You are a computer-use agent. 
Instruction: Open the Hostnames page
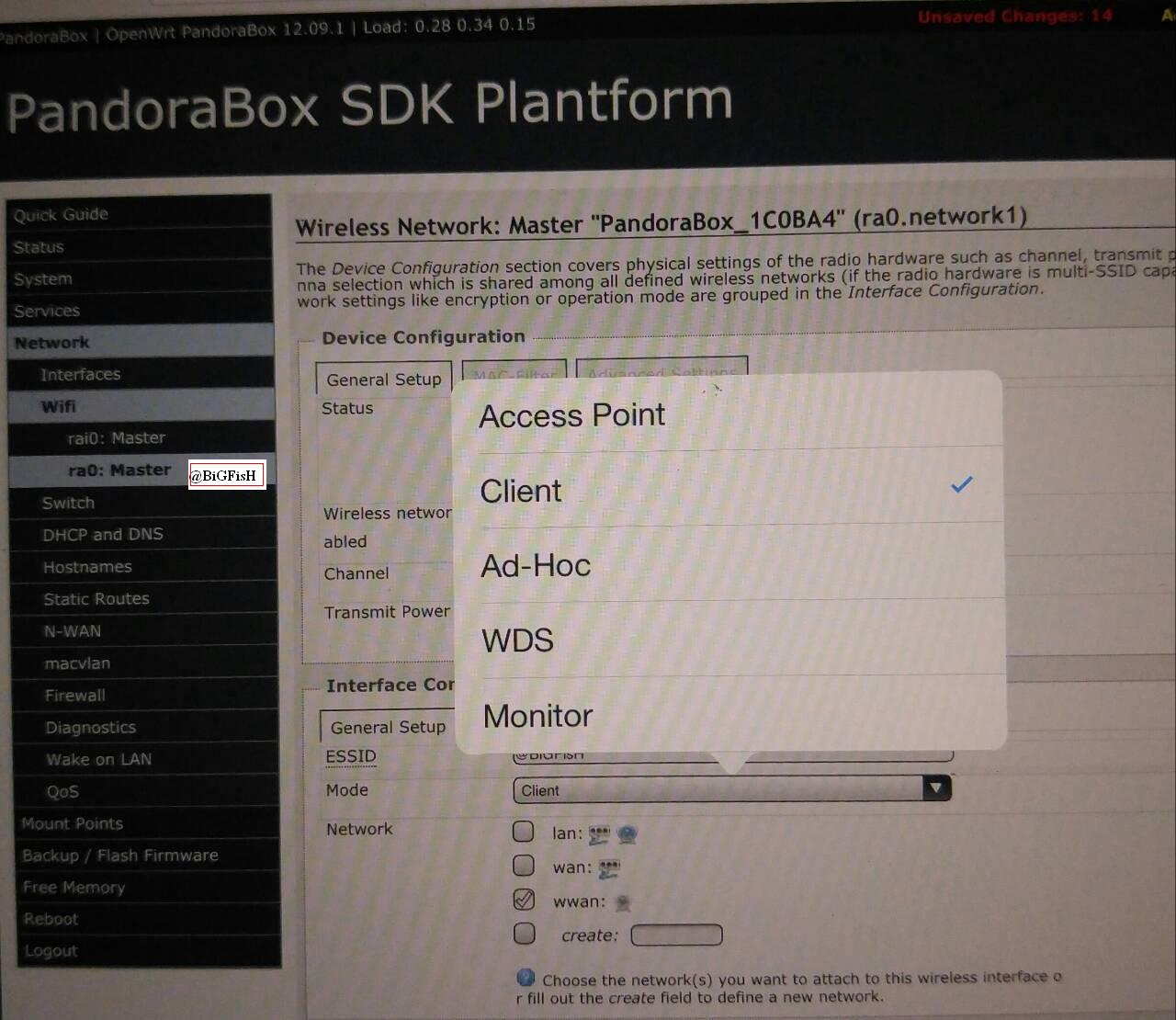point(144,566)
